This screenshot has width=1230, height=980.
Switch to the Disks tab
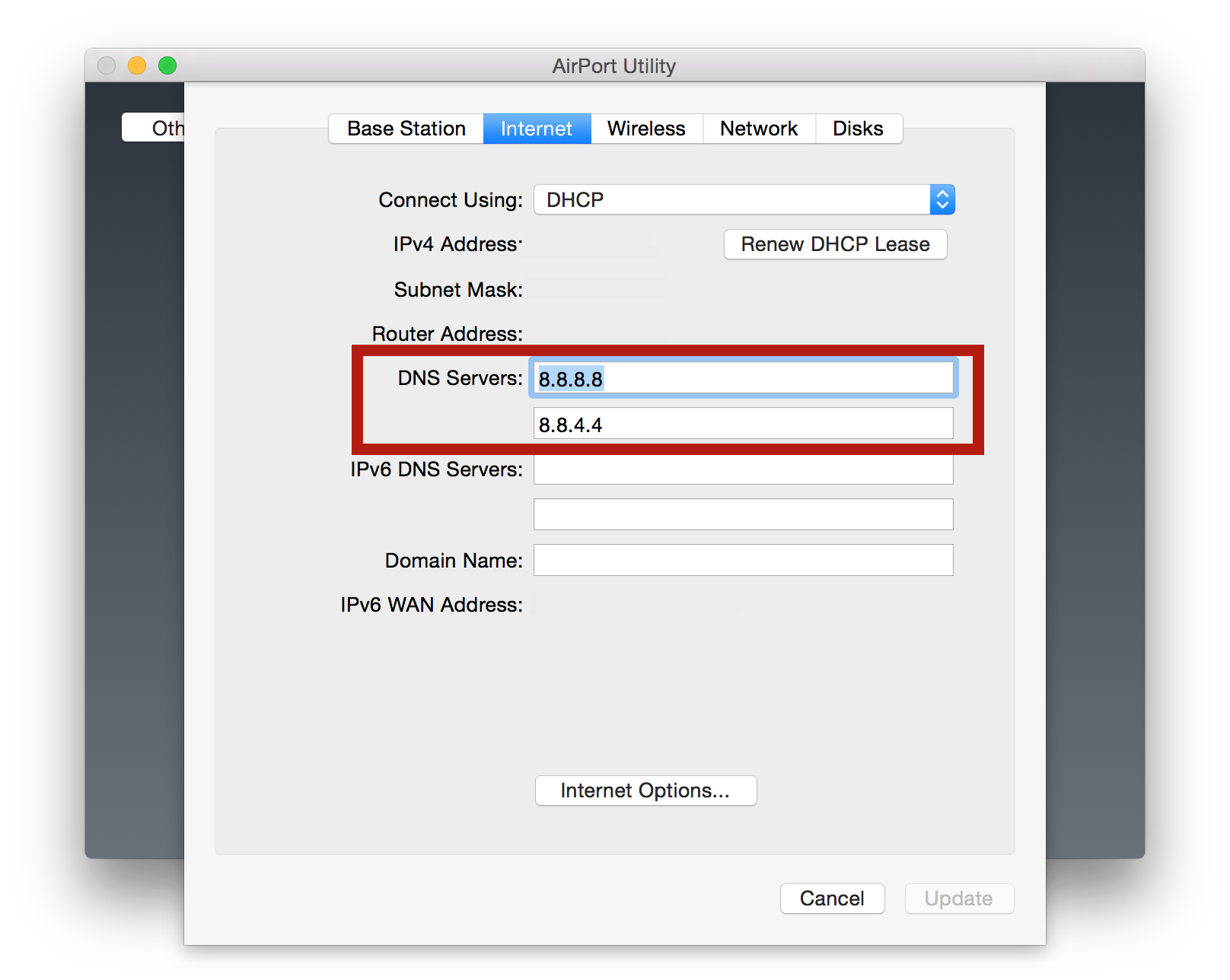coord(858,129)
